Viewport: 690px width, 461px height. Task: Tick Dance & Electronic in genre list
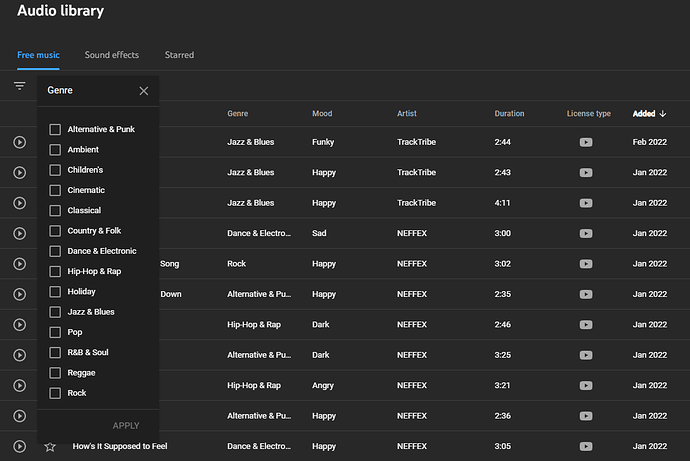[55, 251]
